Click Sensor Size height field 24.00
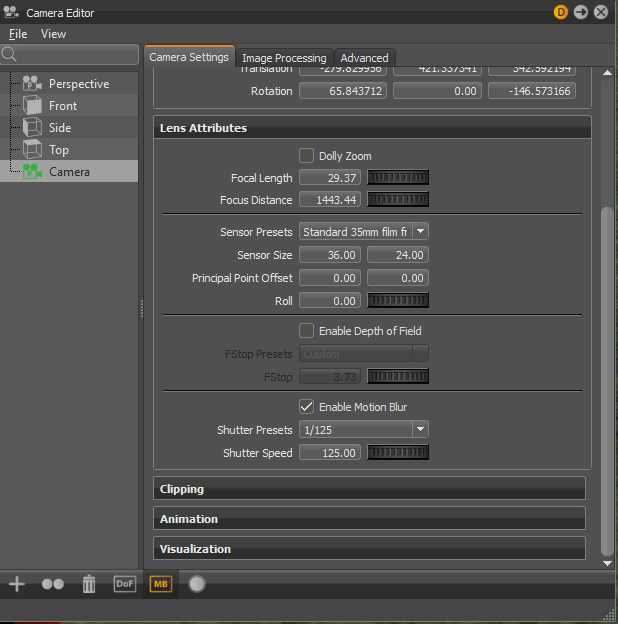Image resolution: width=618 pixels, height=624 pixels. [398, 255]
